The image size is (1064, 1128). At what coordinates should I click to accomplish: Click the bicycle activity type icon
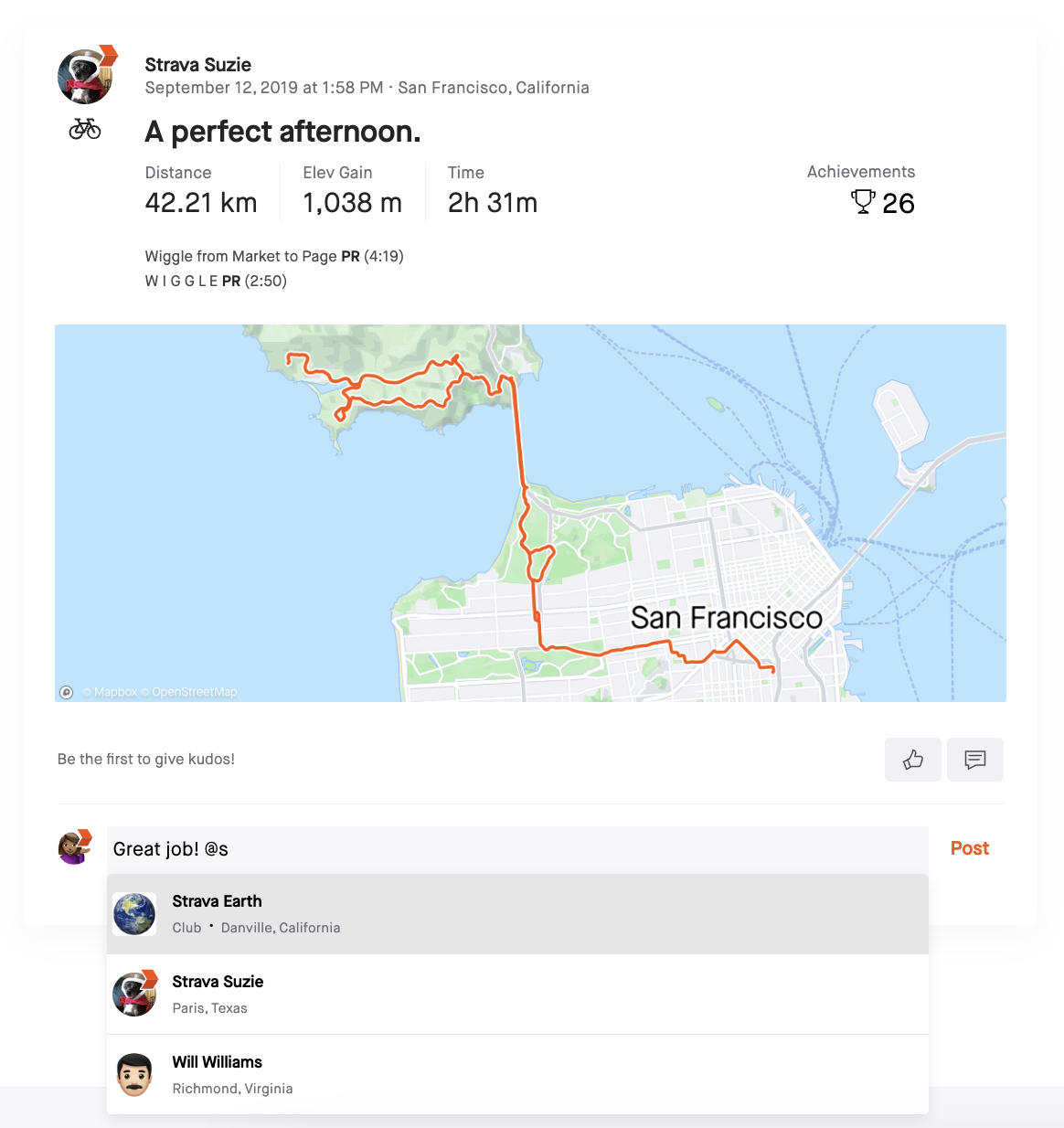[85, 129]
